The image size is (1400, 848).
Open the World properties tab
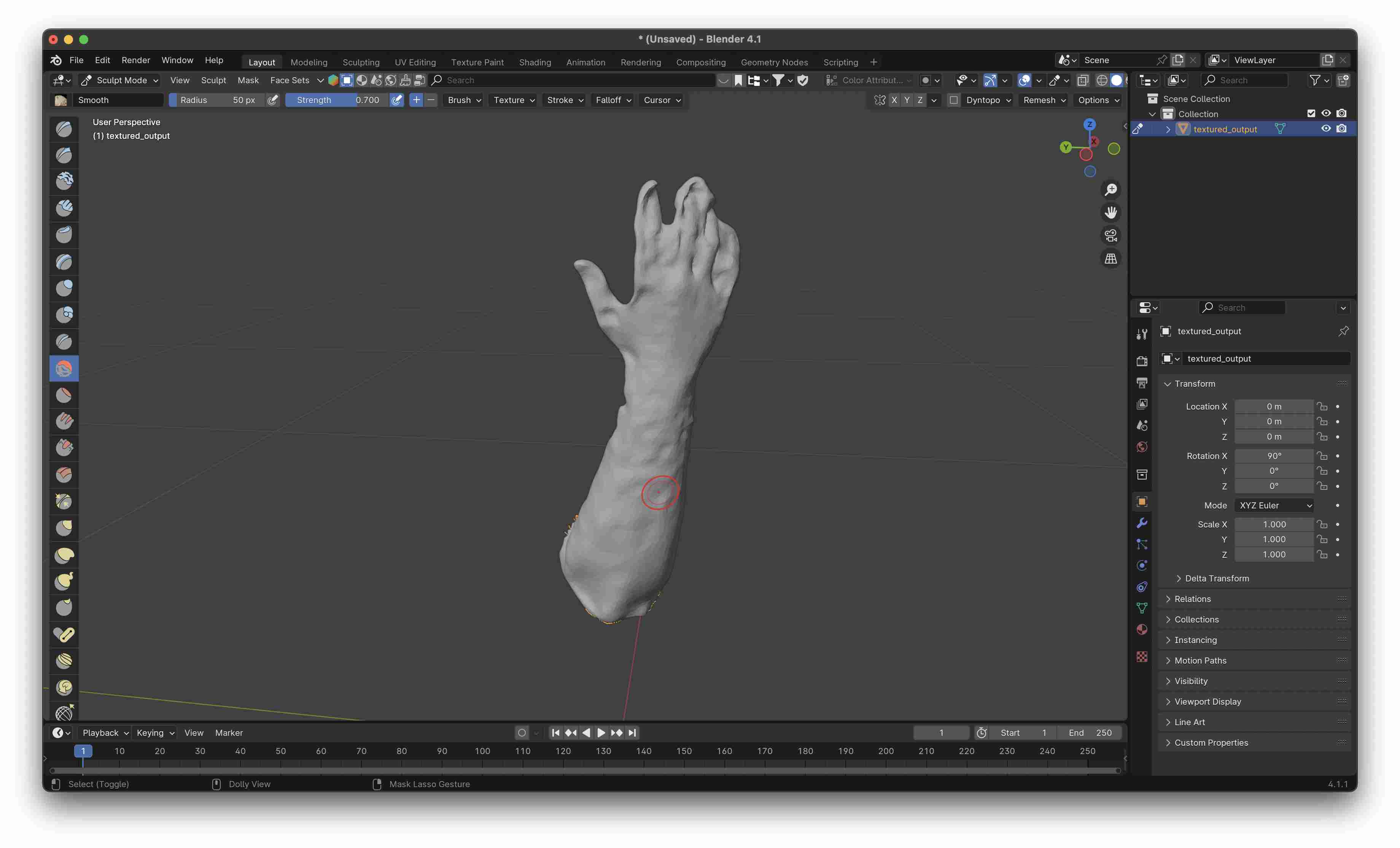(x=1141, y=447)
